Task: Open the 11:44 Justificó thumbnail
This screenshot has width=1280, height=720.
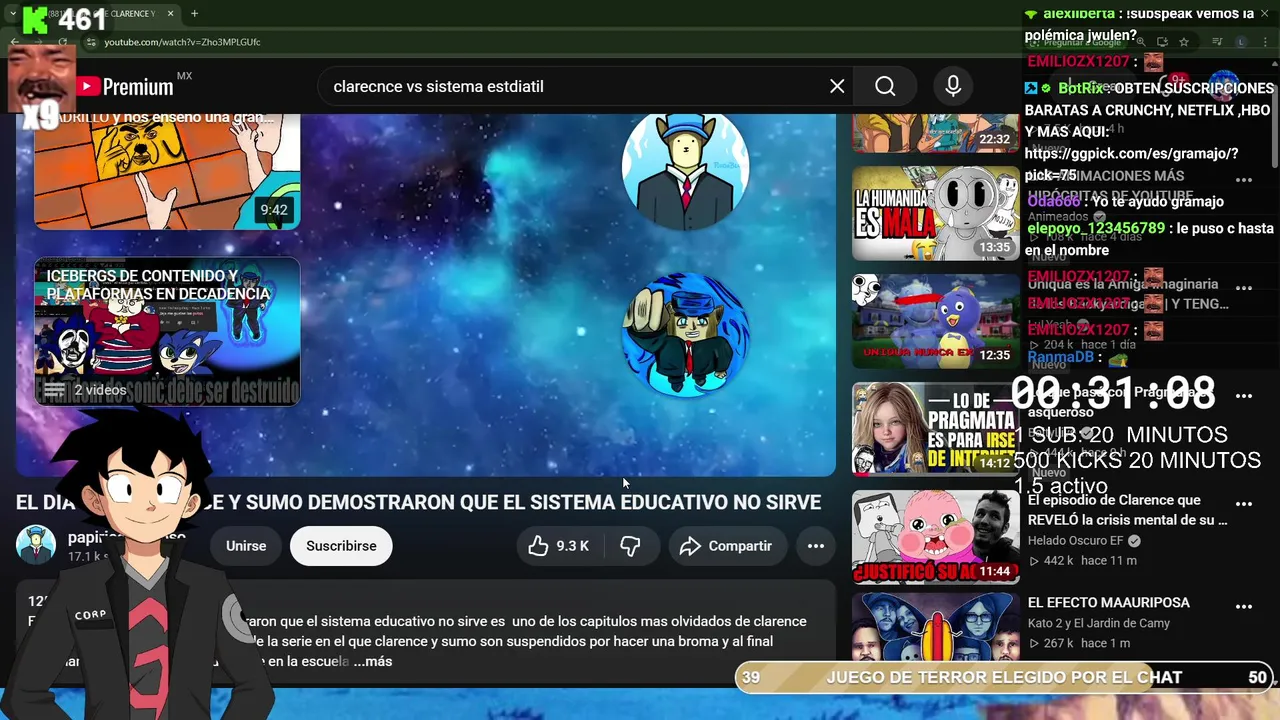Action: [x=935, y=537]
